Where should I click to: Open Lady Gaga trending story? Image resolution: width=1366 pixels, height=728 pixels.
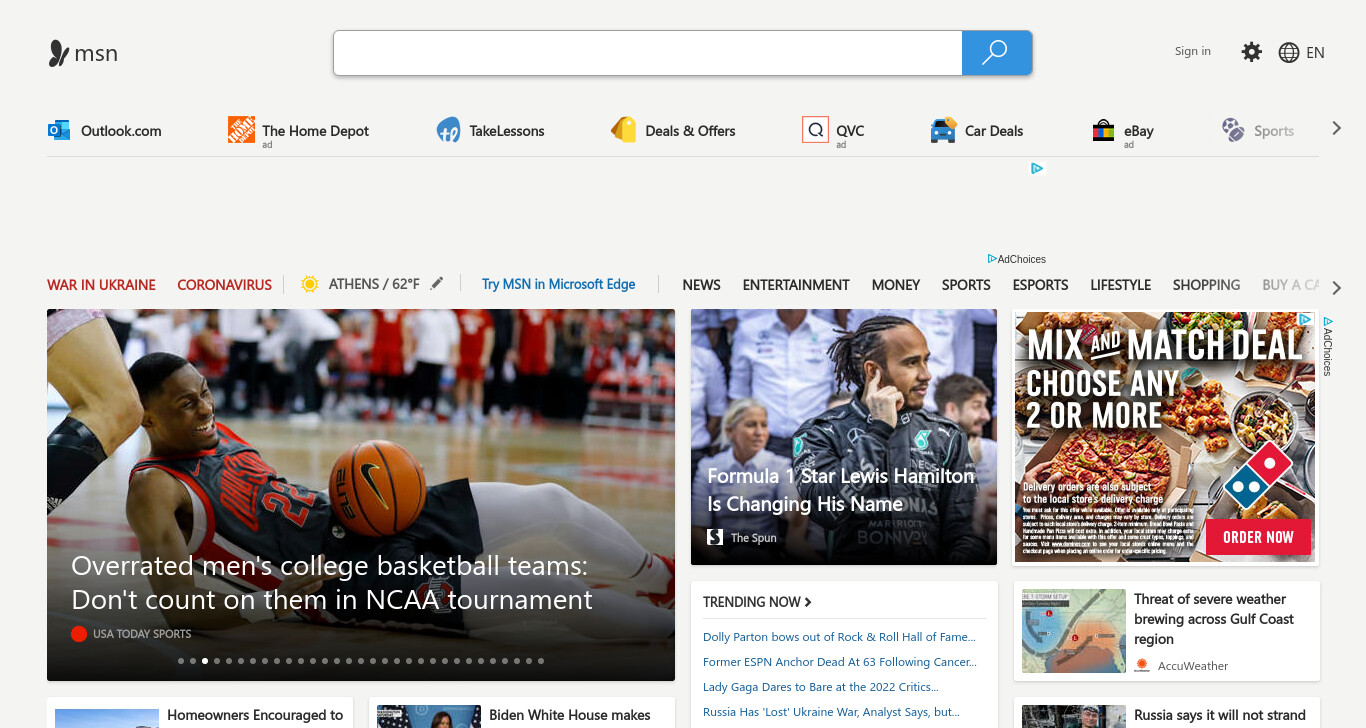(x=820, y=687)
